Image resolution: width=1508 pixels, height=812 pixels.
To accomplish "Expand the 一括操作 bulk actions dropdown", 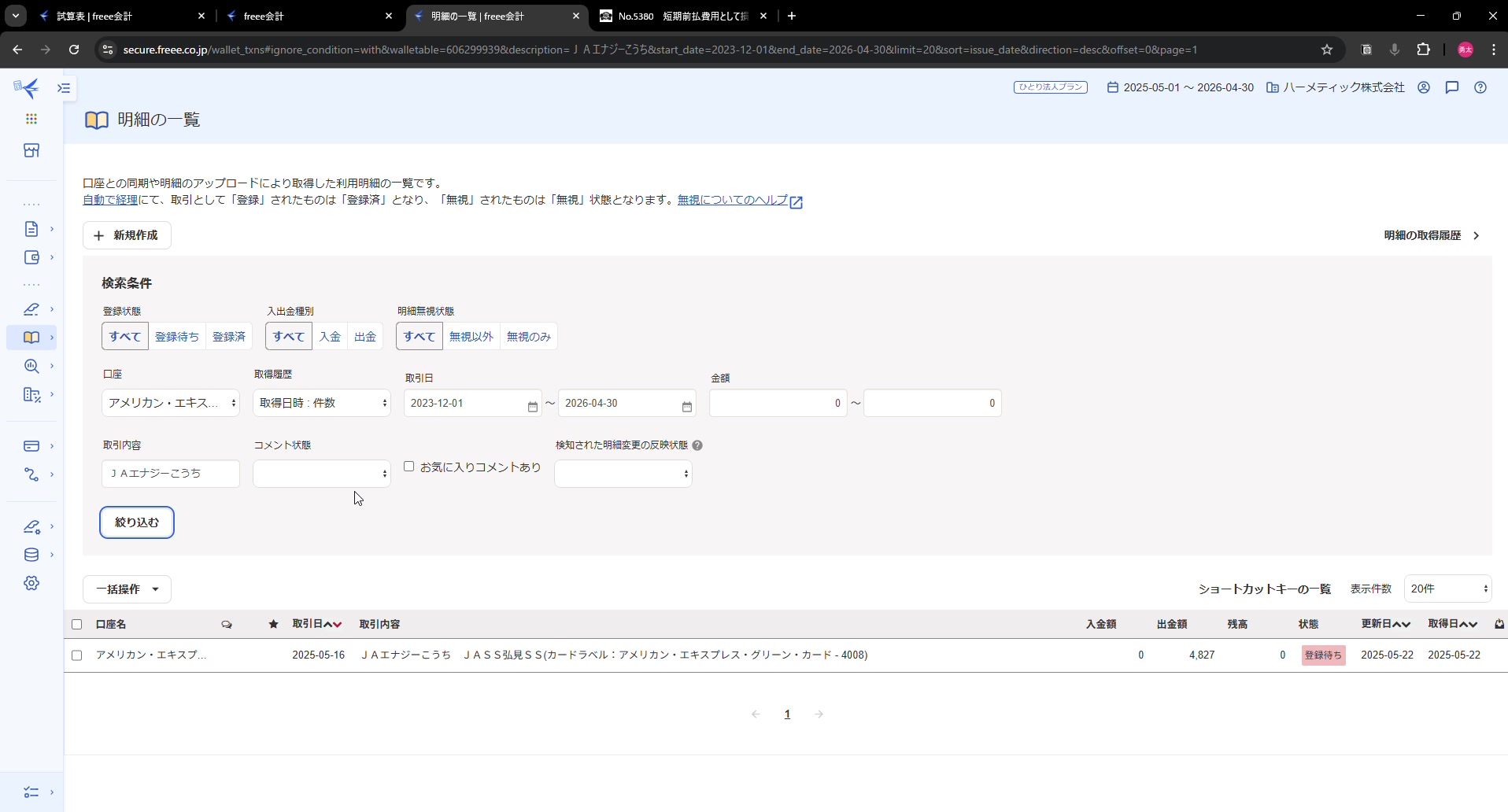I will pos(127,589).
